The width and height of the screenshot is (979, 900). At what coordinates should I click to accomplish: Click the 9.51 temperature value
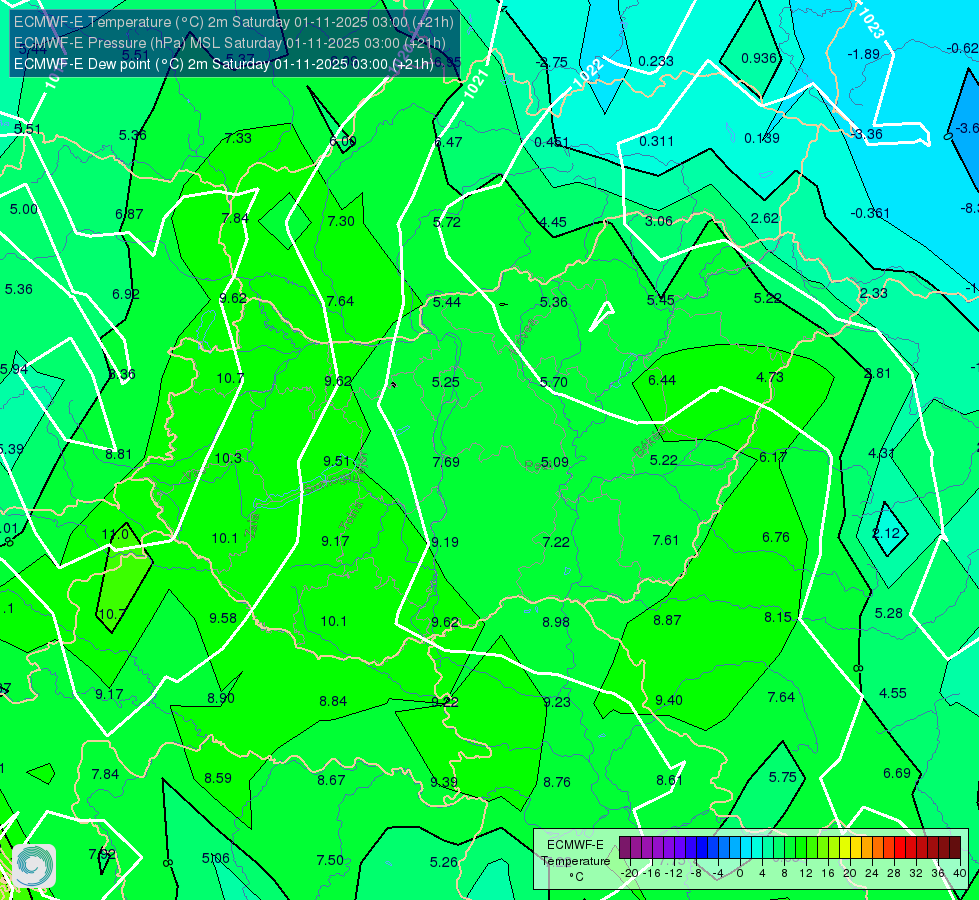[337, 461]
